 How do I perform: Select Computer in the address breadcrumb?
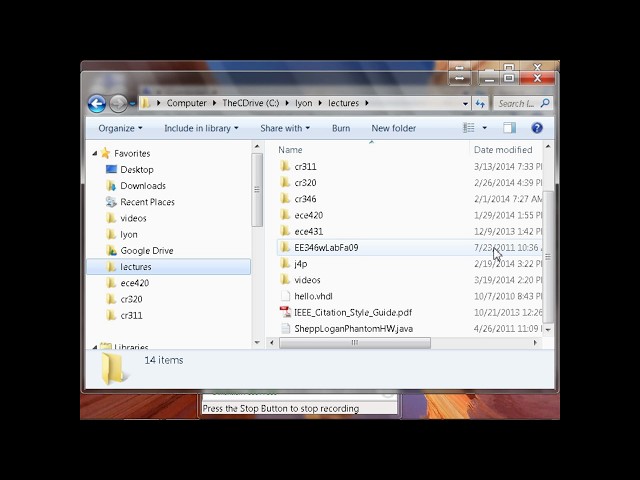187,103
